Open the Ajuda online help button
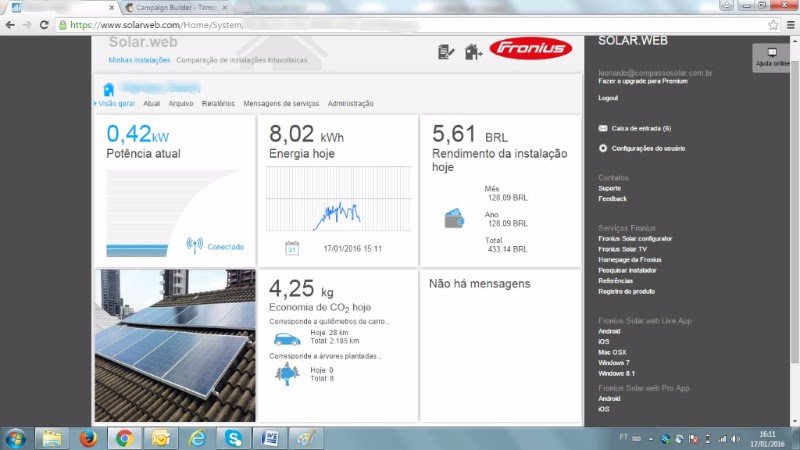The width and height of the screenshot is (800, 450). (x=771, y=57)
